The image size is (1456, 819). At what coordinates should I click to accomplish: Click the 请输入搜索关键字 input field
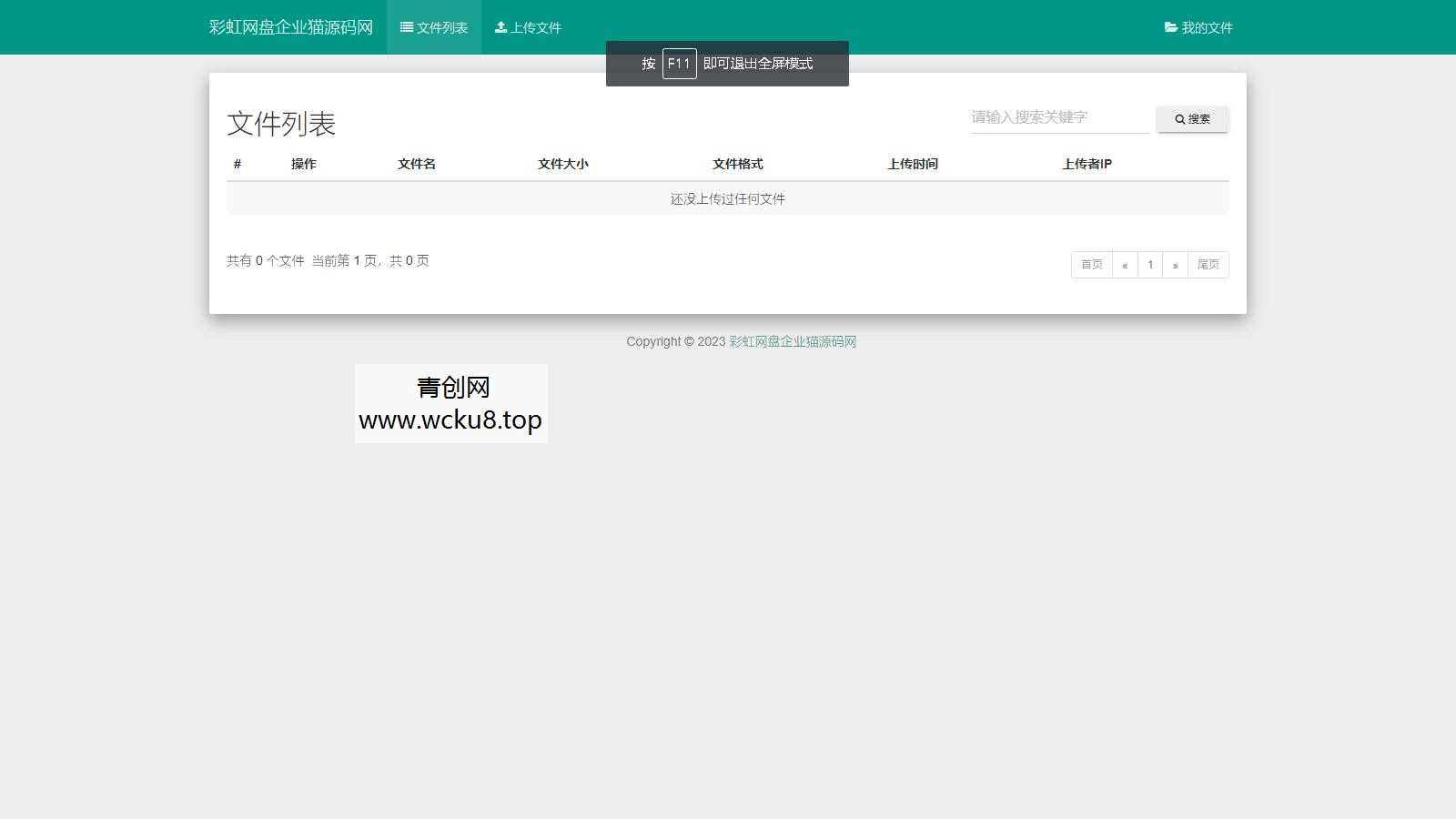1057,116
